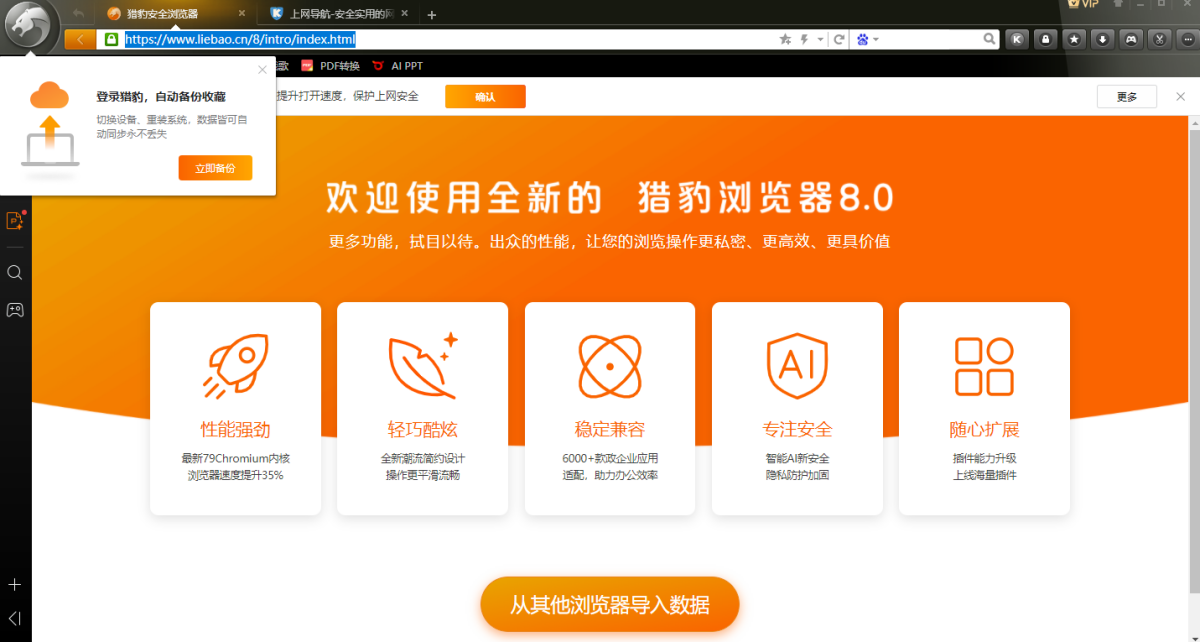Switch to the 上网导航 tab

pos(335,14)
